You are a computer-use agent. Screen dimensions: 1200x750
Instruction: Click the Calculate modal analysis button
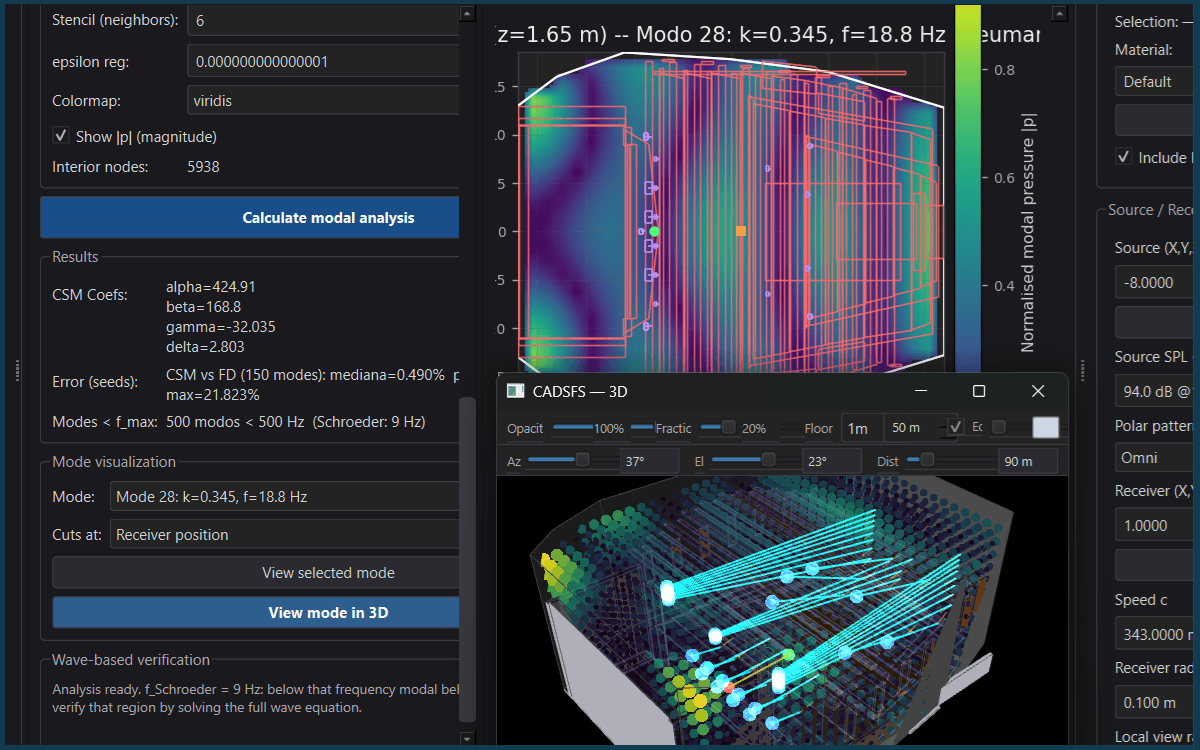point(250,217)
